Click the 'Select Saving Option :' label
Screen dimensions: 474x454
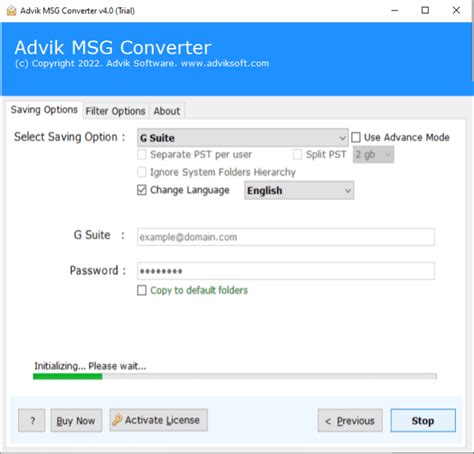pyautogui.click(x=70, y=137)
